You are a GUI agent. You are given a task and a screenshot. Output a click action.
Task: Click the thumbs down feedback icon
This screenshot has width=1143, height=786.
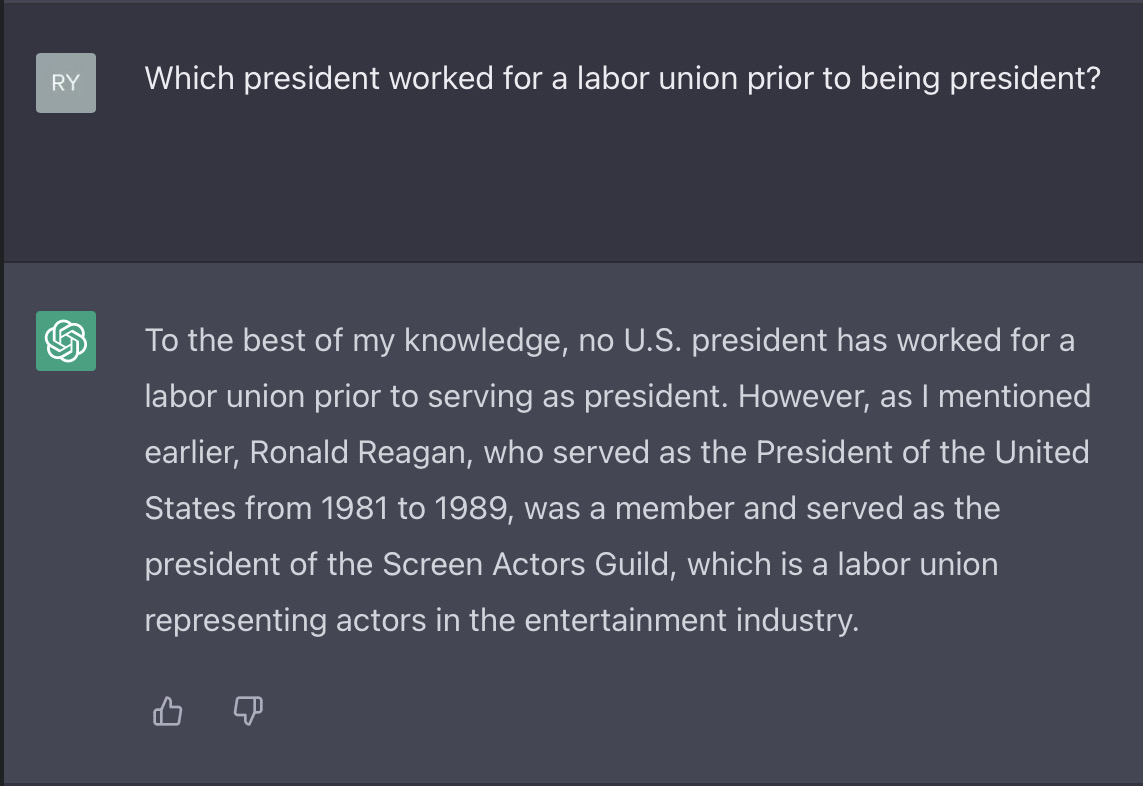pyautogui.click(x=248, y=711)
